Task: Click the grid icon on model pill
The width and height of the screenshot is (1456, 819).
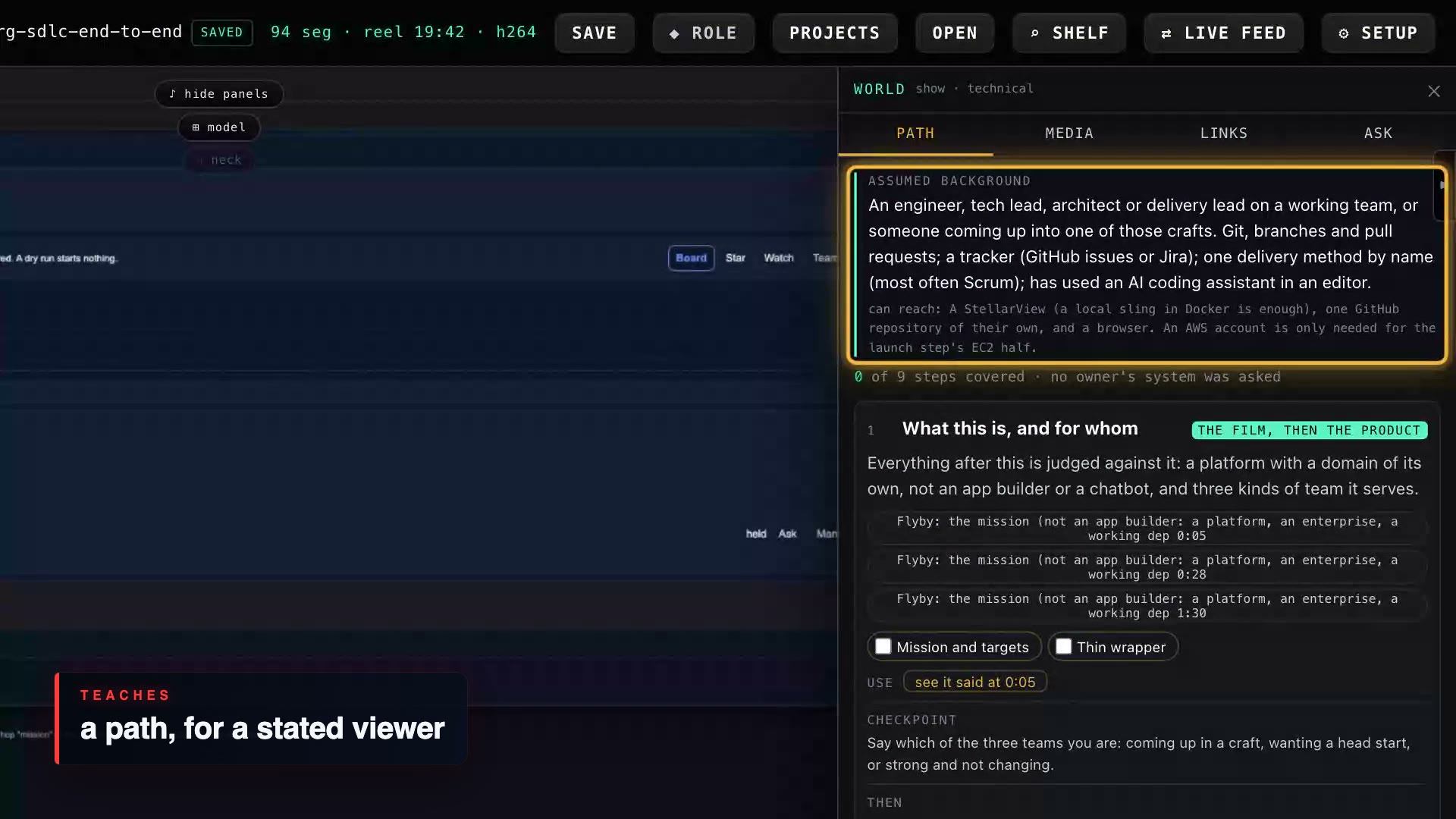Action: (196, 127)
